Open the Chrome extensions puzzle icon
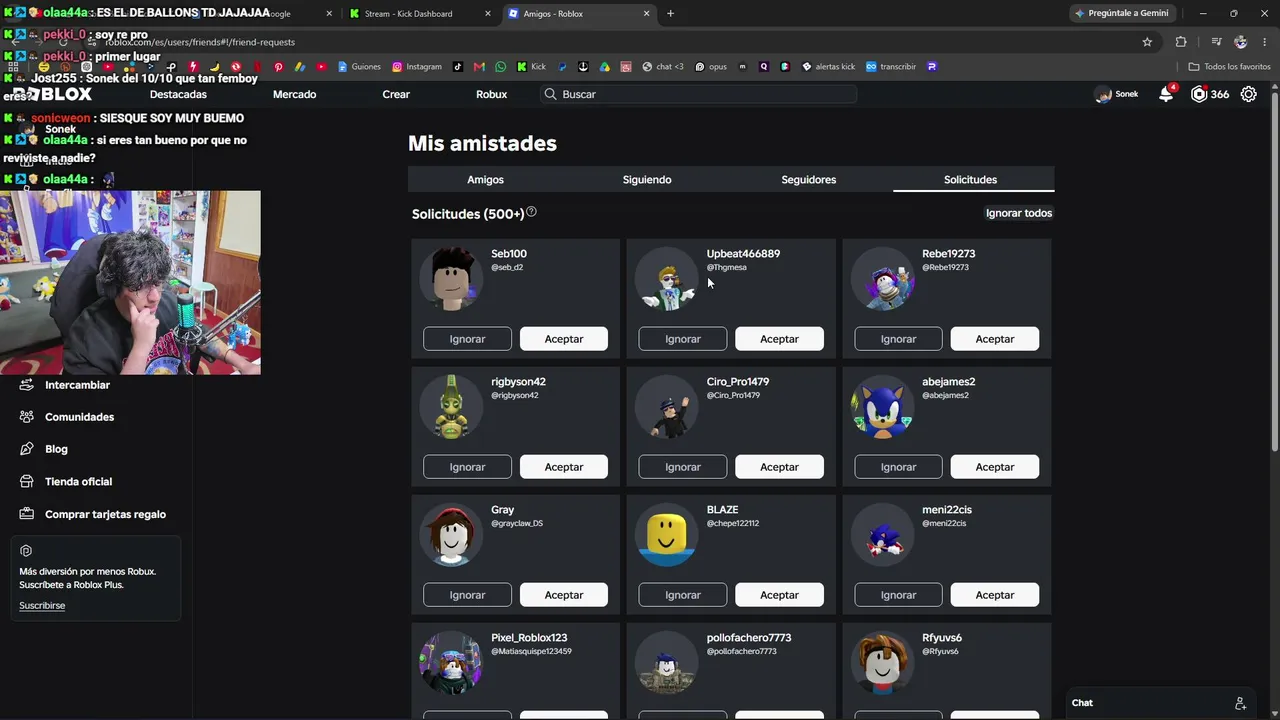Viewport: 1280px width, 720px height. pyautogui.click(x=1181, y=42)
